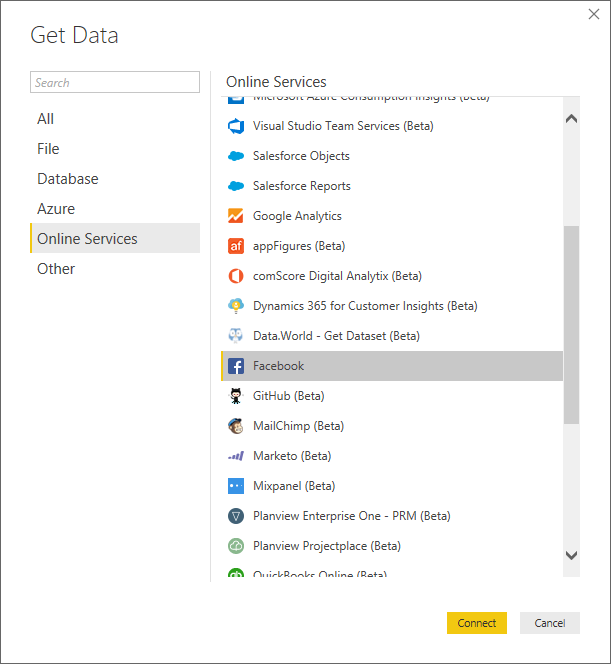Image resolution: width=611 pixels, height=664 pixels.
Task: Select Data.World - Get Dataset (Beta) text
Action: pyautogui.click(x=336, y=336)
